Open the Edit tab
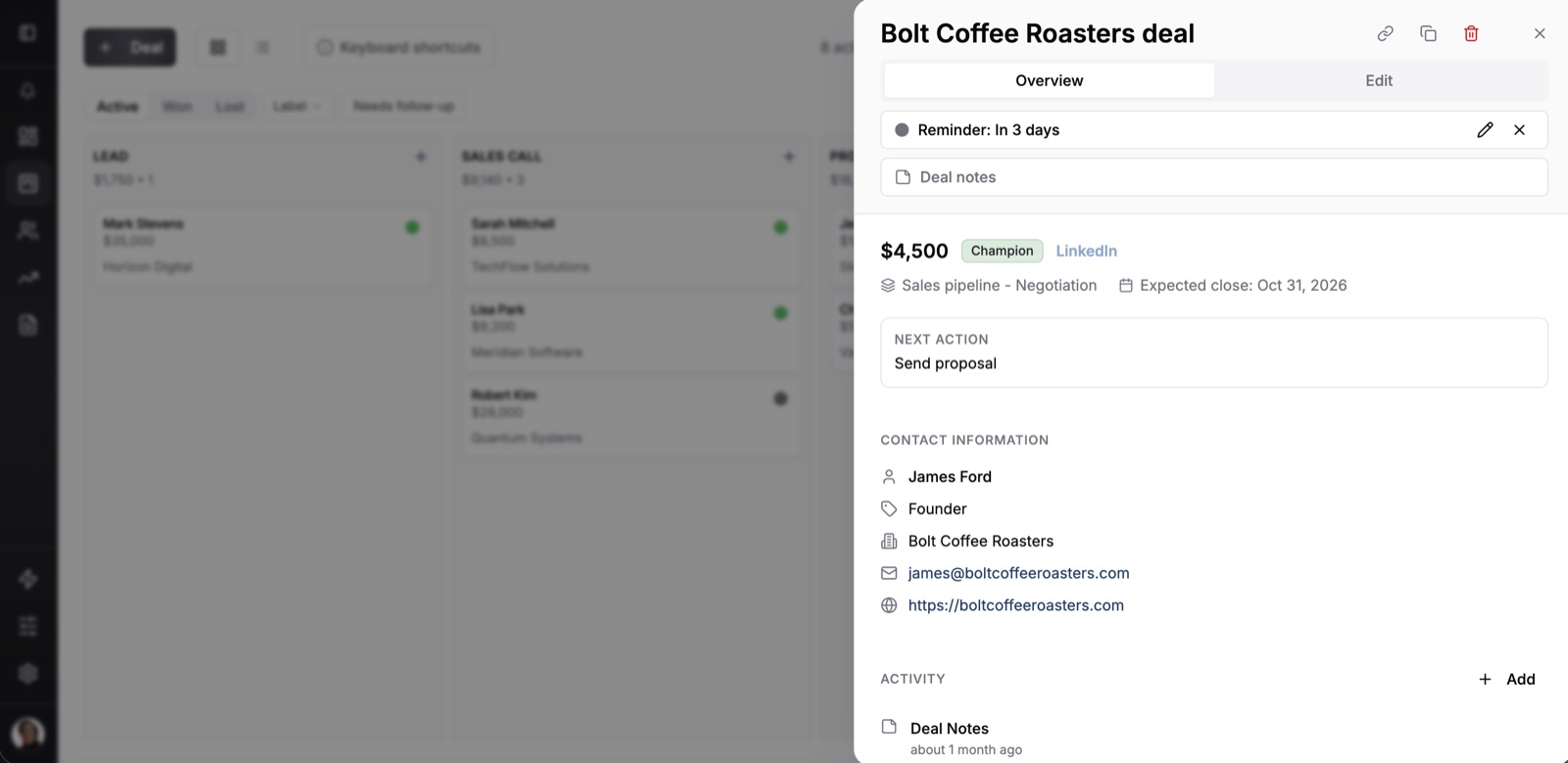 pos(1379,80)
